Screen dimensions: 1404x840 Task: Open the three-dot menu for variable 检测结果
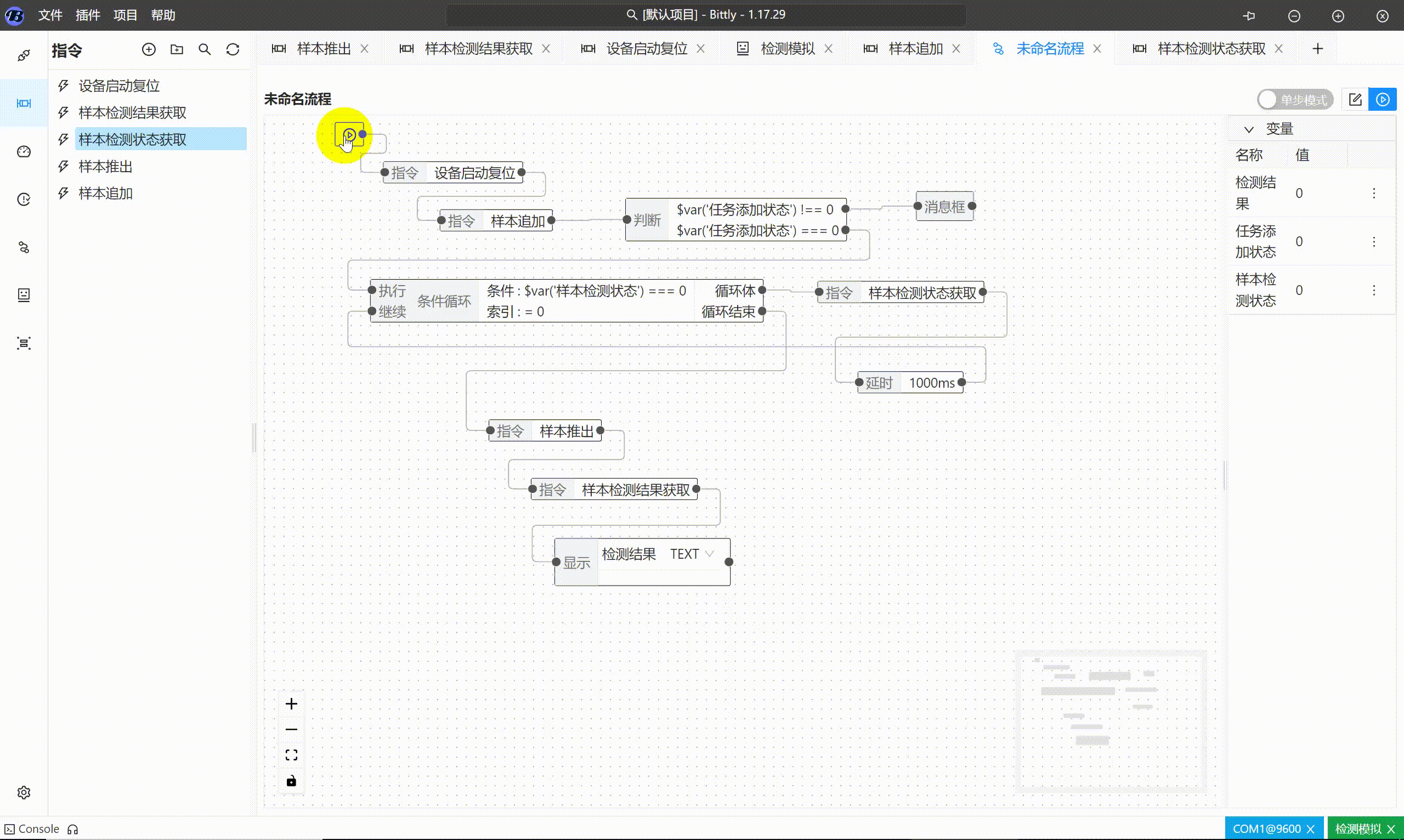pos(1374,193)
